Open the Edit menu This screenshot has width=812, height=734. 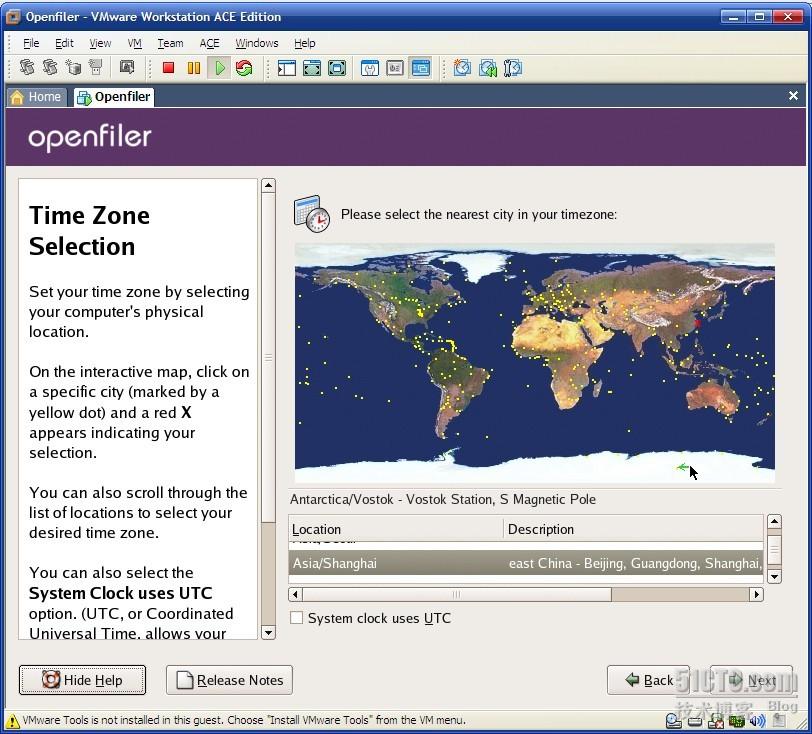[x=64, y=43]
